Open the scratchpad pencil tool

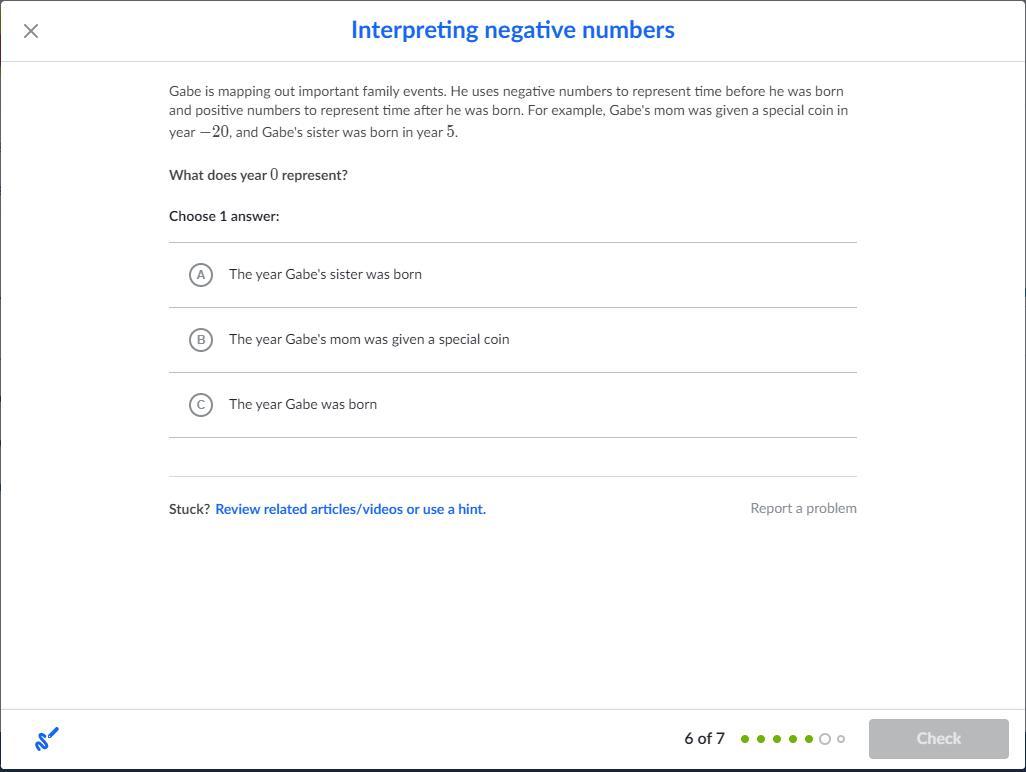tap(47, 739)
